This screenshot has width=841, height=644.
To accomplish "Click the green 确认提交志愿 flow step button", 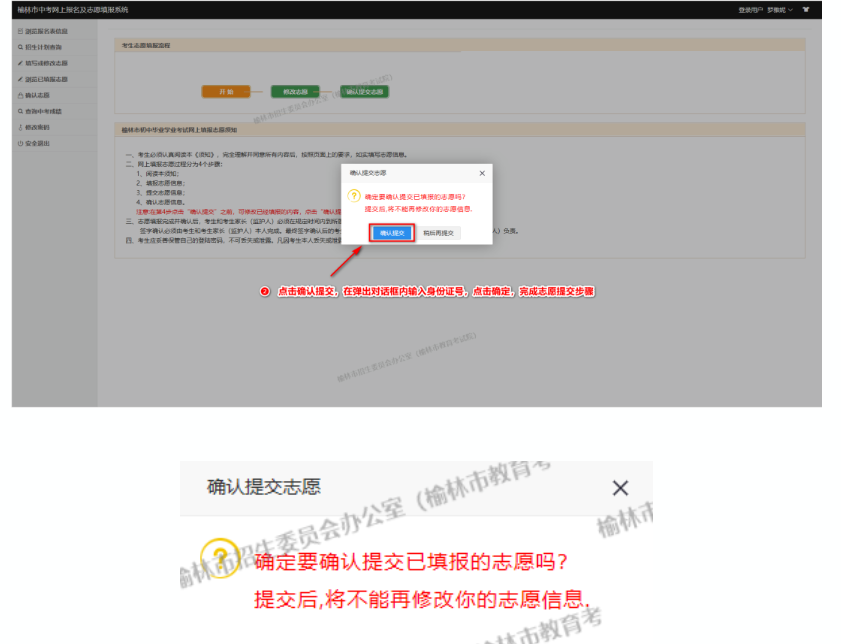I will [x=364, y=91].
